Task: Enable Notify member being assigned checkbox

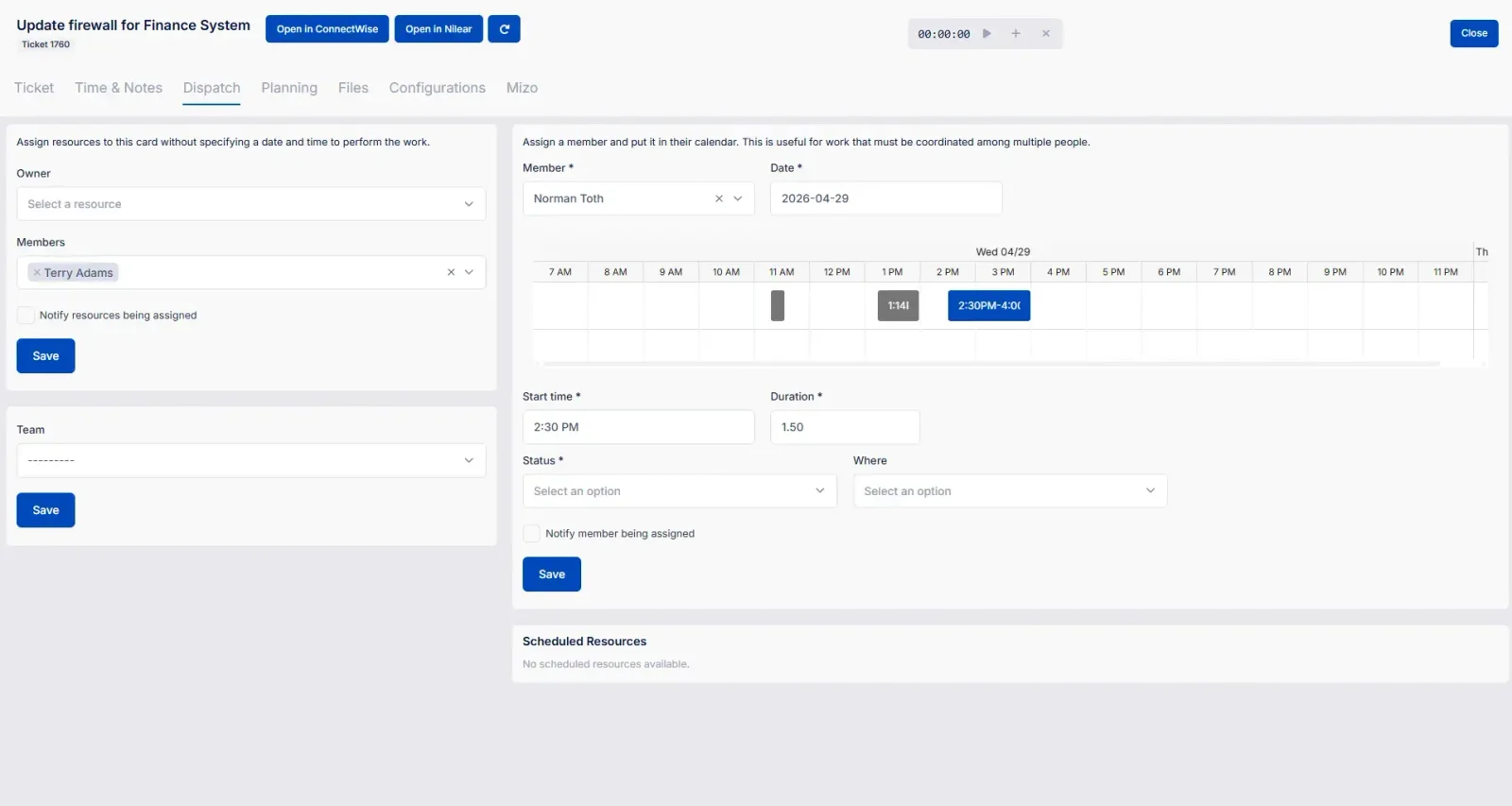Action: click(x=532, y=534)
